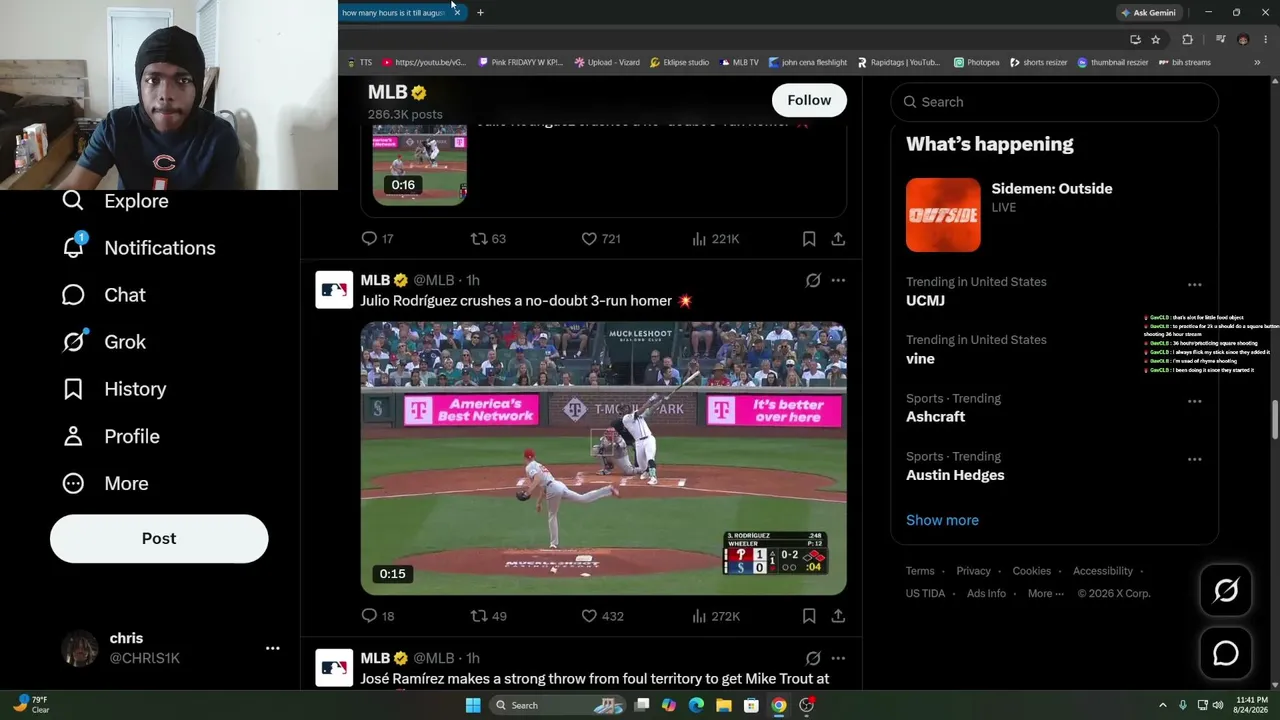This screenshot has width=1280, height=720.
Task: Open the floating chat bubble button
Action: [1226, 653]
